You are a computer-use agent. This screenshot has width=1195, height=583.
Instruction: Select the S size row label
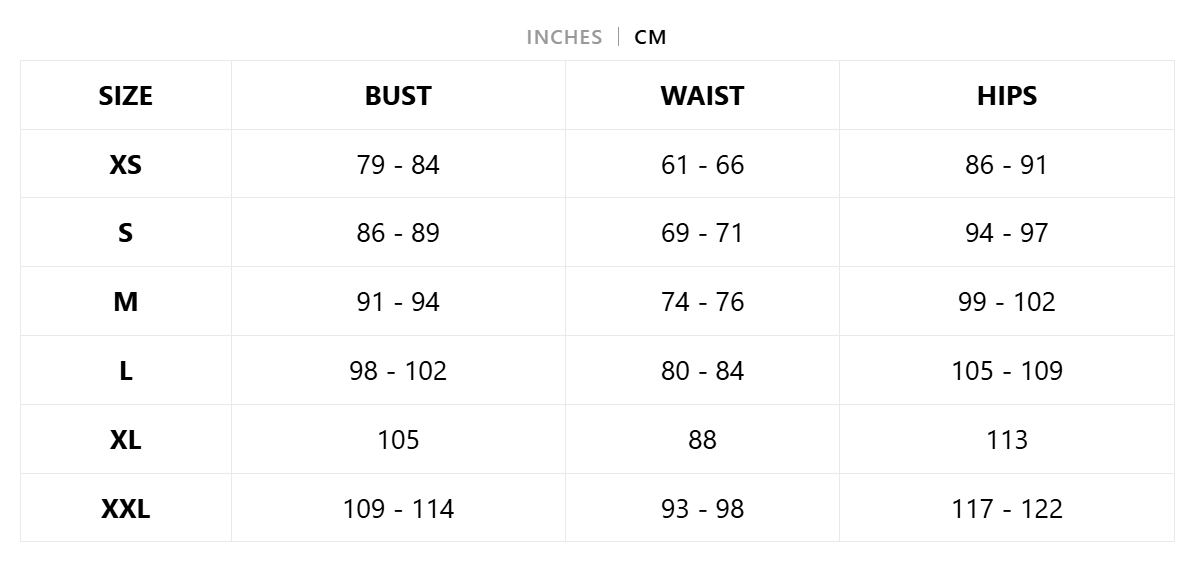[126, 233]
